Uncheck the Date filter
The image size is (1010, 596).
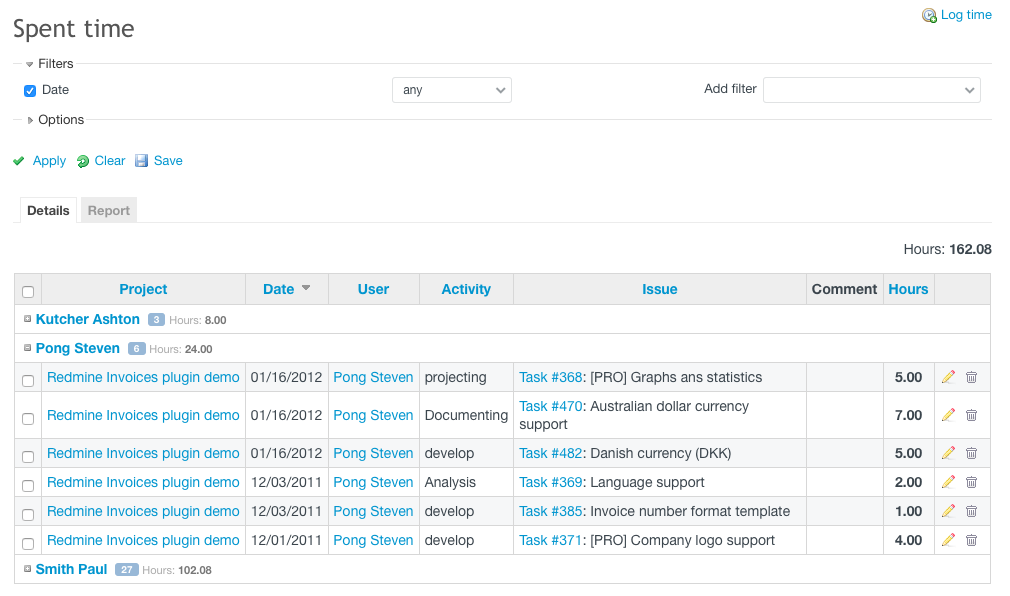[x=29, y=90]
